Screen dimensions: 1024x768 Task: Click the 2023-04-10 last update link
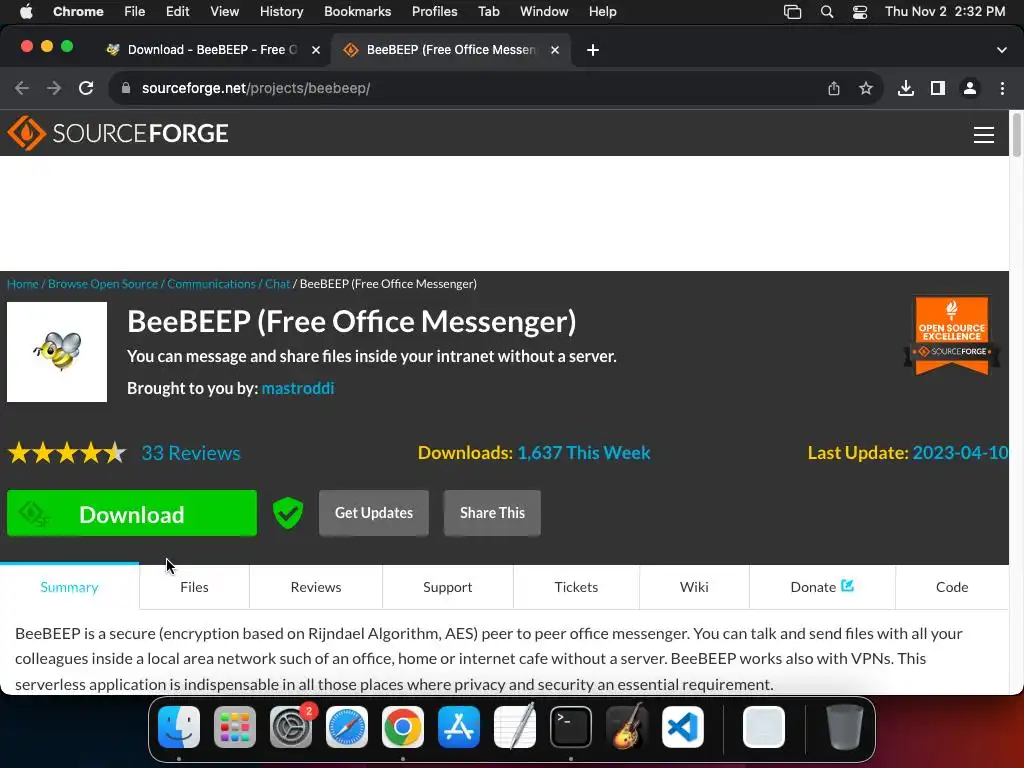coord(960,453)
